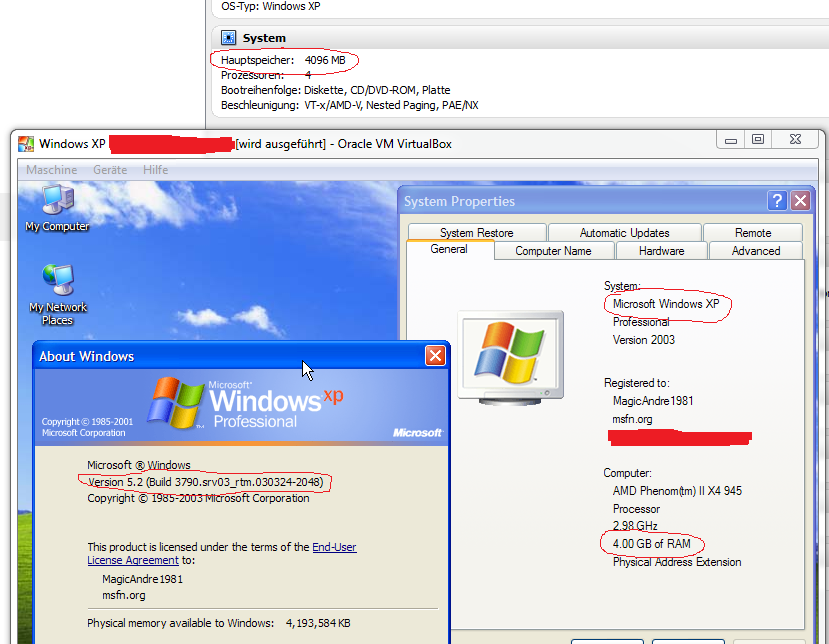This screenshot has width=829, height=644.
Task: Click the Windows XP Professional banner logo
Action: [x=245, y=403]
